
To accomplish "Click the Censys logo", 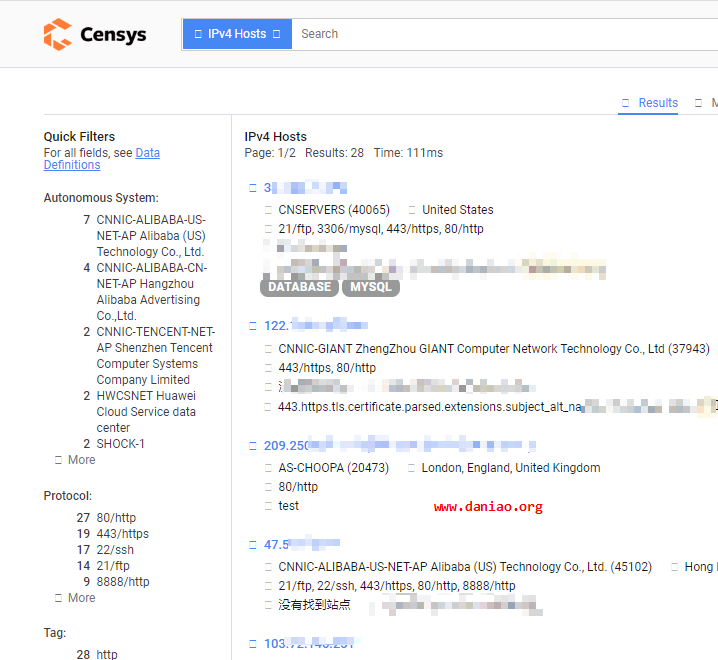I will [95, 34].
